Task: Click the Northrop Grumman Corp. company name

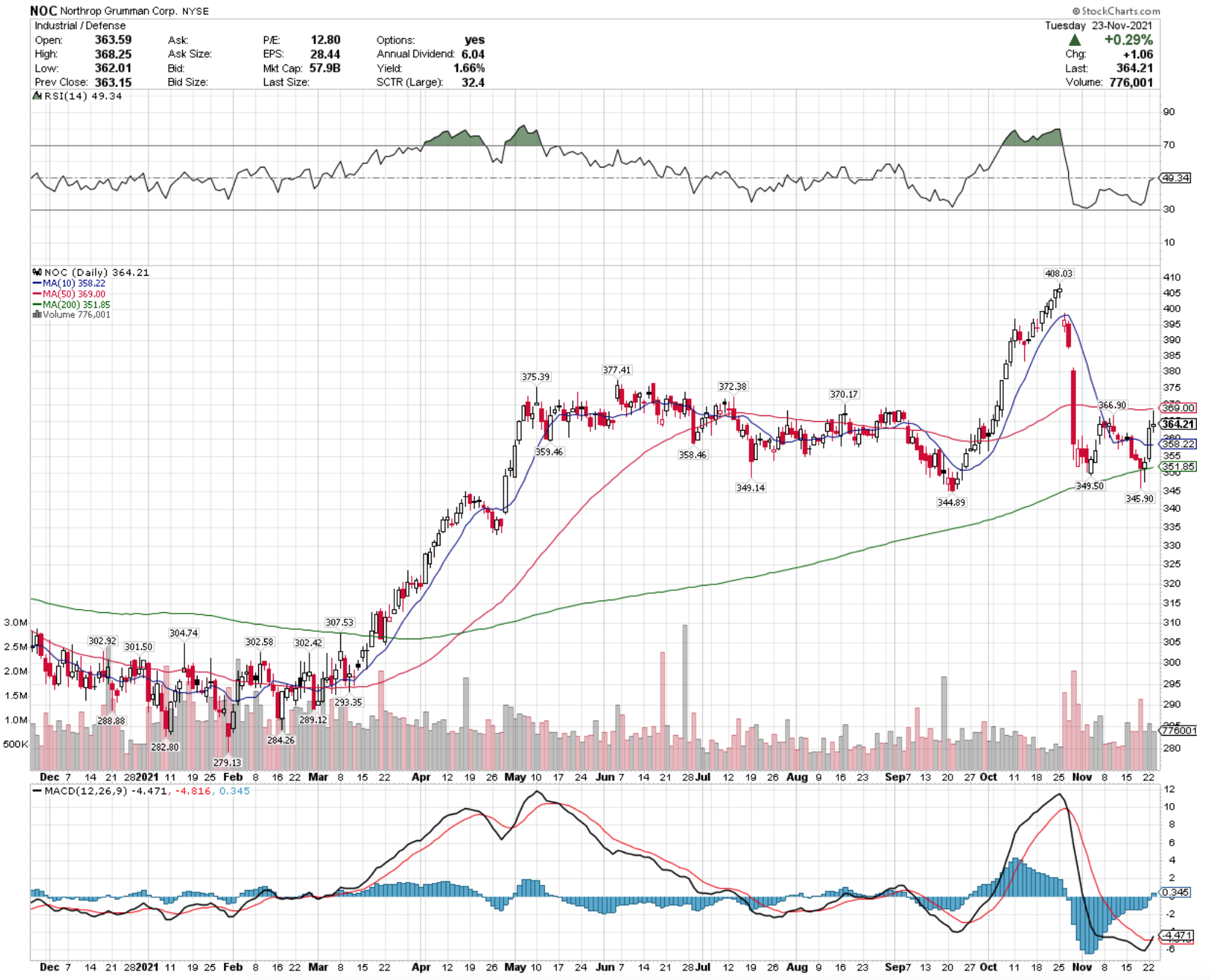Action: [x=119, y=12]
